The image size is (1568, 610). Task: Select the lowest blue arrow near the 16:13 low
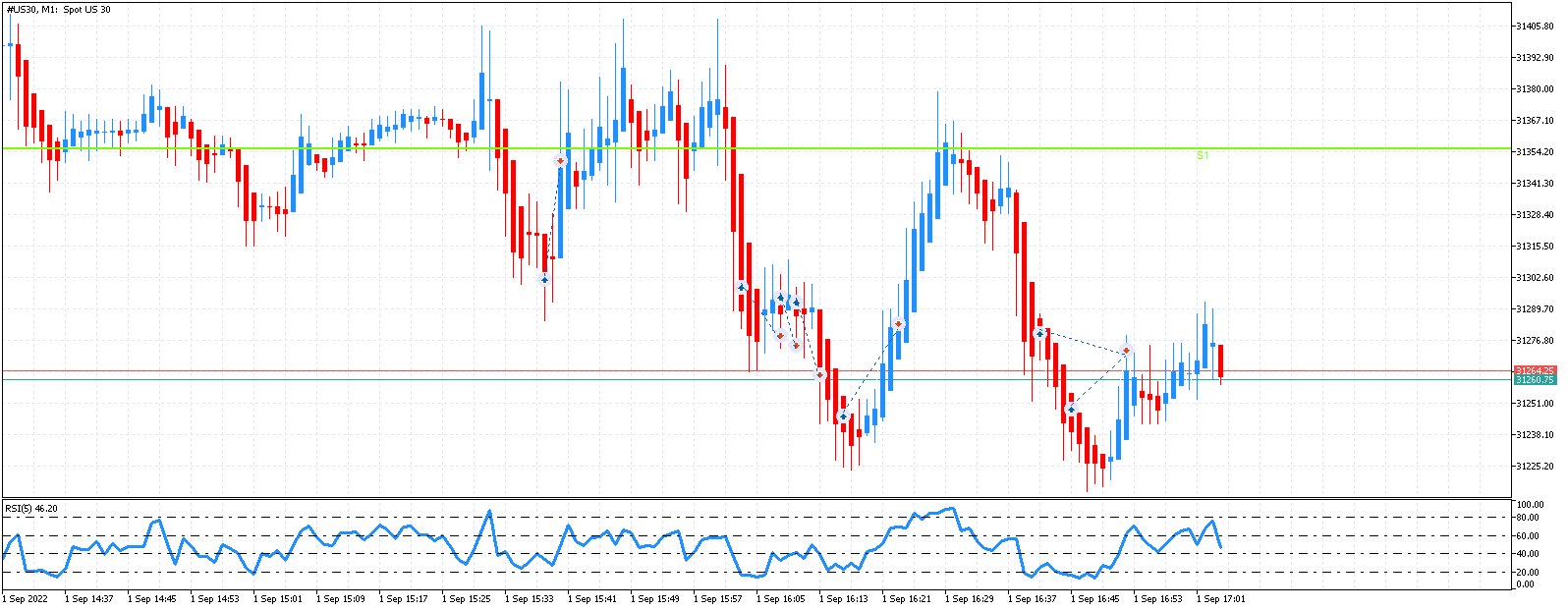(843, 416)
